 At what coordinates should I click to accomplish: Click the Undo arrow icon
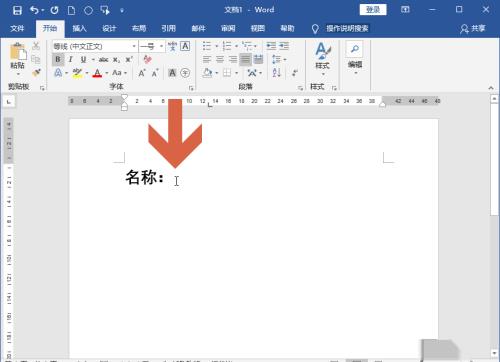click(34, 10)
